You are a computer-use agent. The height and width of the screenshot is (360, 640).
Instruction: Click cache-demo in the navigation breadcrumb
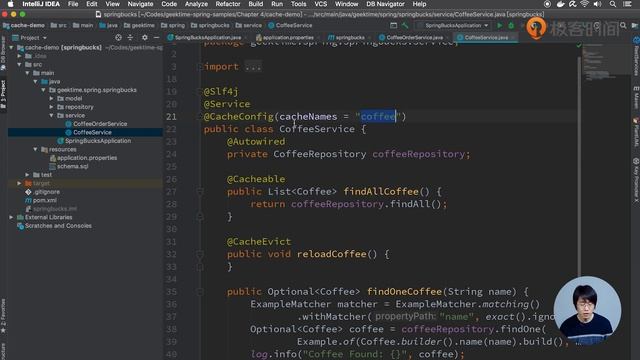(x=24, y=25)
